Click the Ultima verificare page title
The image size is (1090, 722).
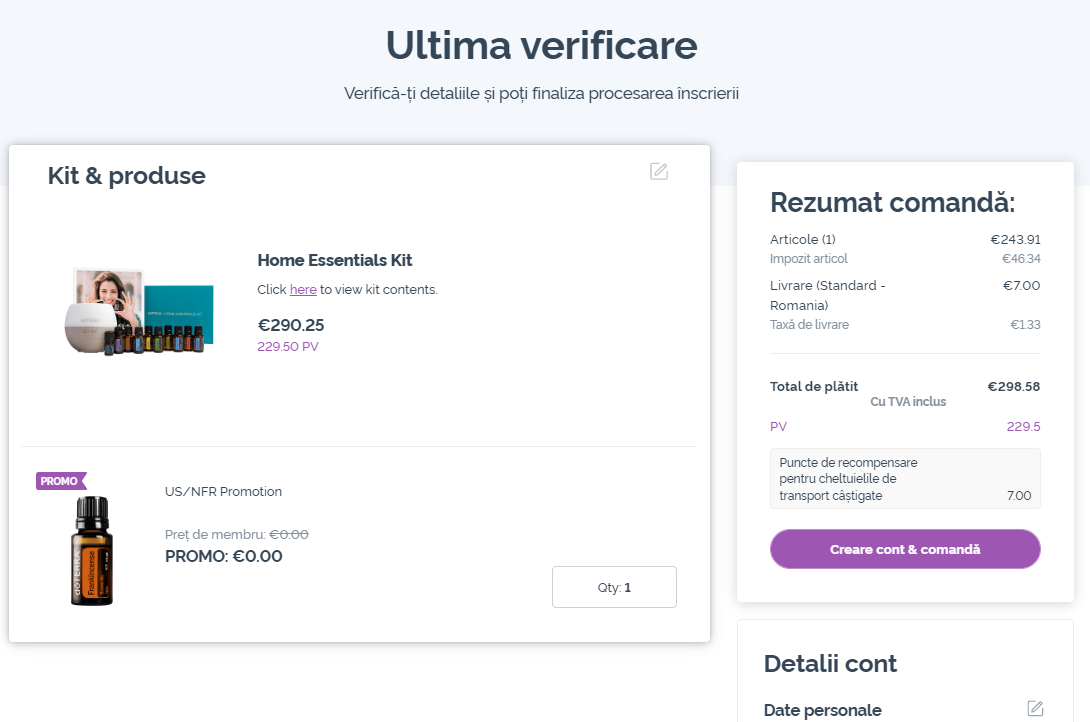542,45
